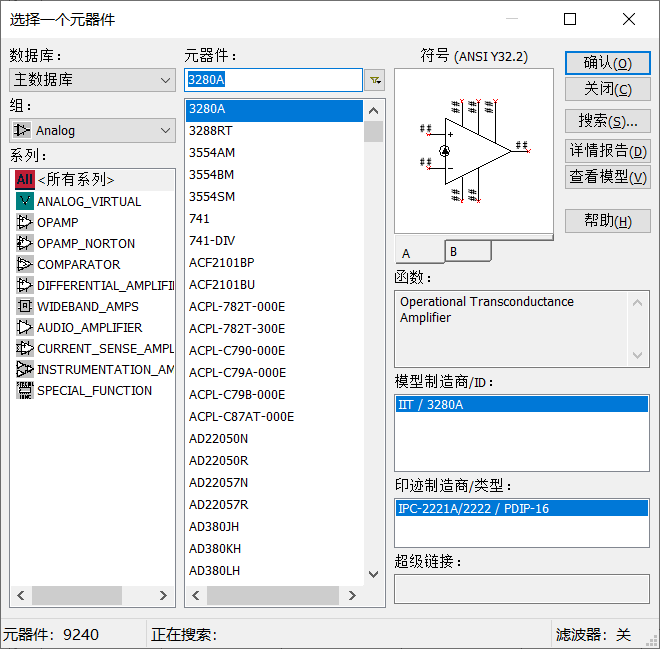Image resolution: width=660 pixels, height=649 pixels.
Task: Click function description scroll down arrow
Action: tap(637, 355)
